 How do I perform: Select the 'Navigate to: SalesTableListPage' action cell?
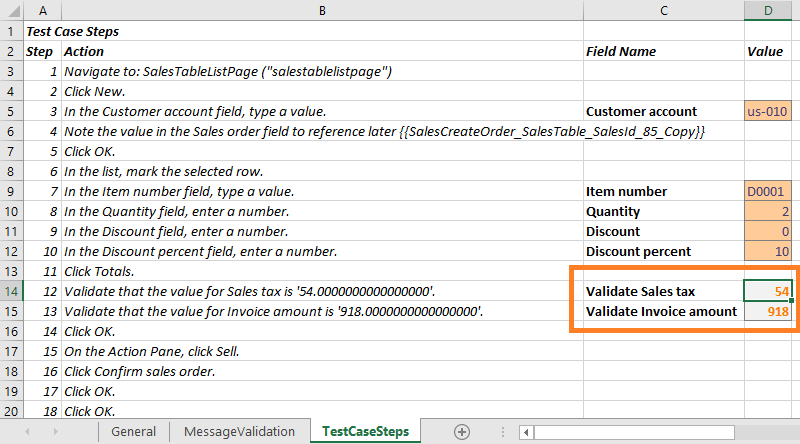pyautogui.click(x=322, y=71)
